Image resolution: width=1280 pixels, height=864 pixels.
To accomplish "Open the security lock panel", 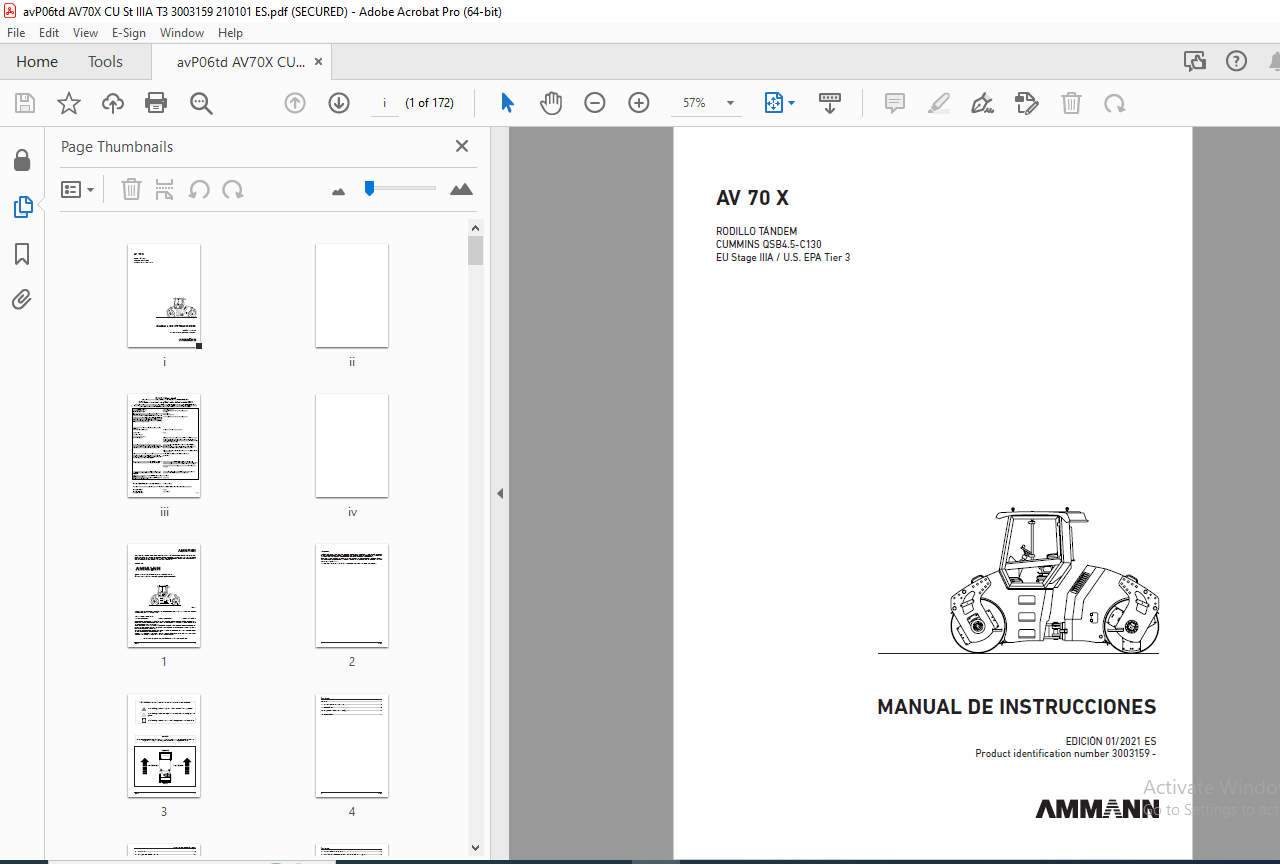I will coord(22,161).
